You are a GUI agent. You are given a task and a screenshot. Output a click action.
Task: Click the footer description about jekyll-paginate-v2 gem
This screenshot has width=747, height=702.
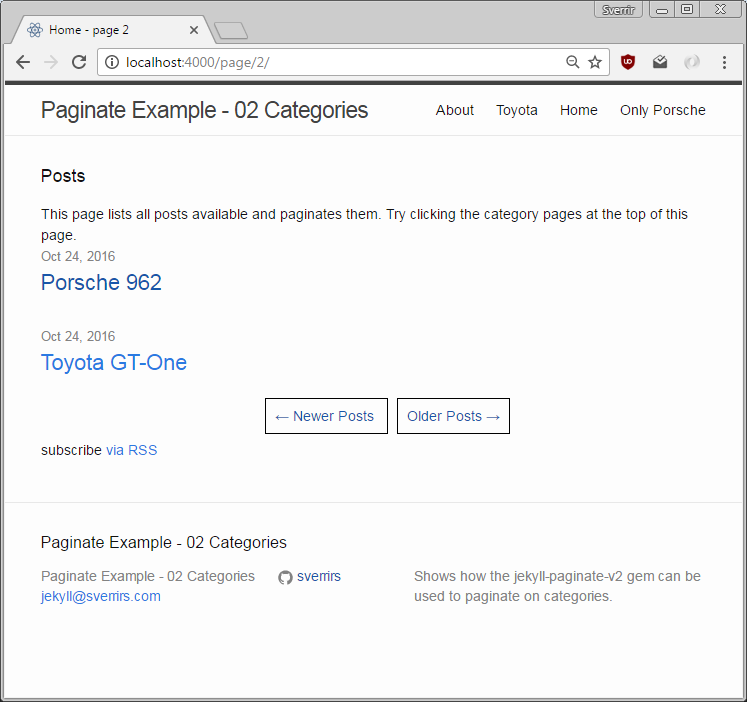click(x=557, y=586)
